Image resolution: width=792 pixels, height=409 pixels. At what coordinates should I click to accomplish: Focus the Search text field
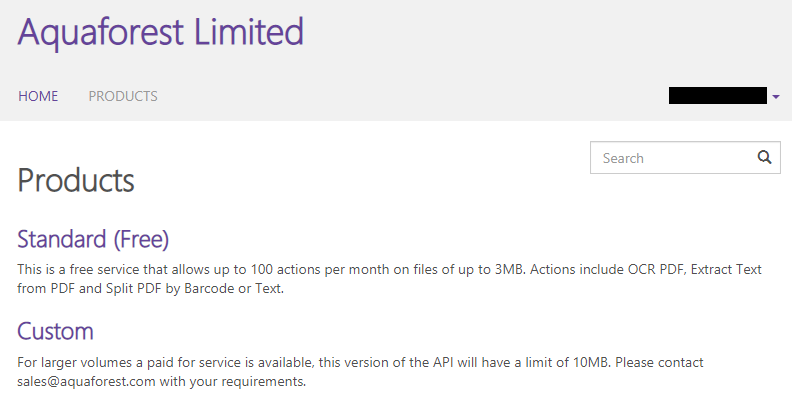pos(674,158)
